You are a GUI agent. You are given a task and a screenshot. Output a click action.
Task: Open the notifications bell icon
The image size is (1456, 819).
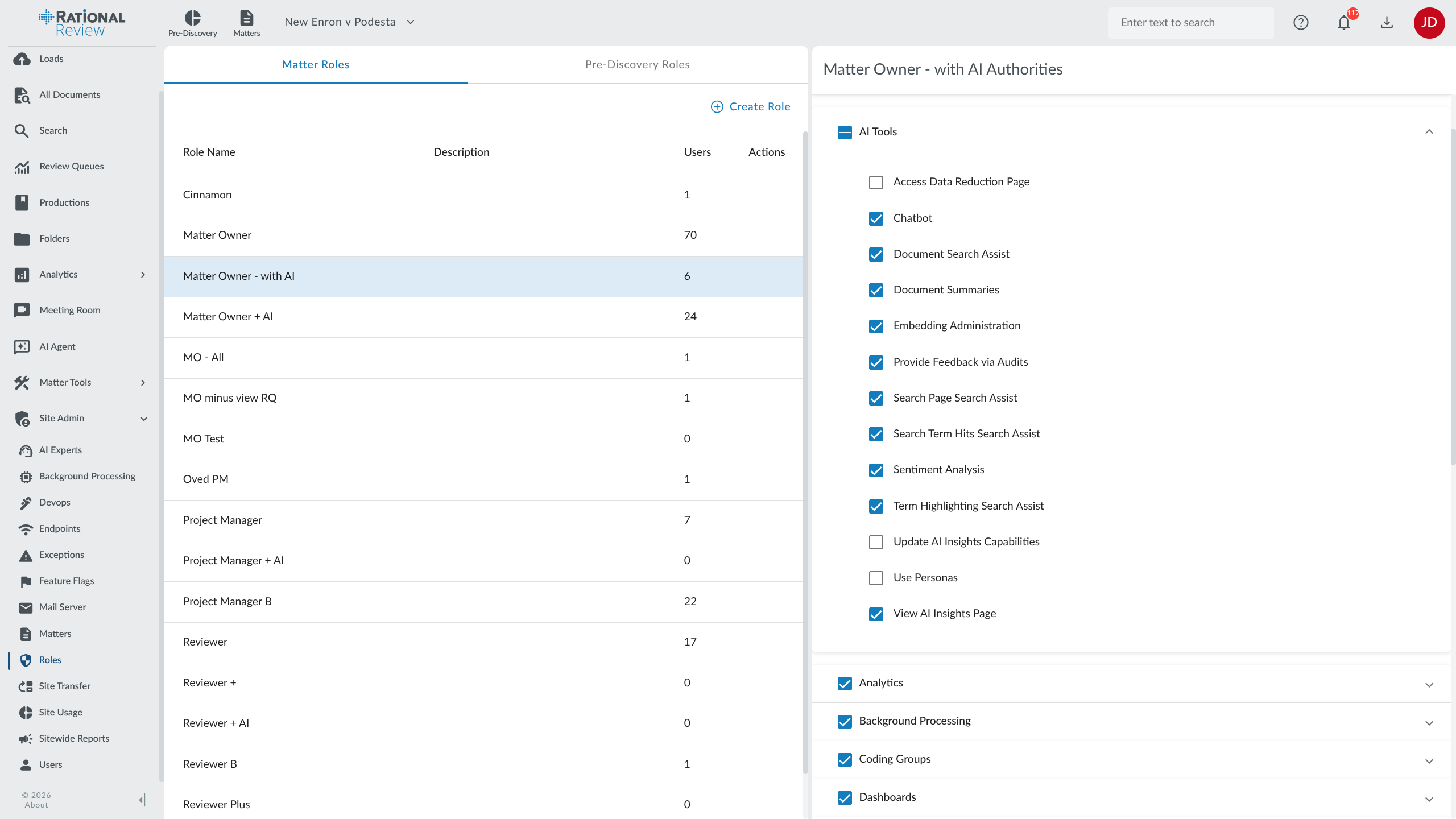tap(1343, 23)
